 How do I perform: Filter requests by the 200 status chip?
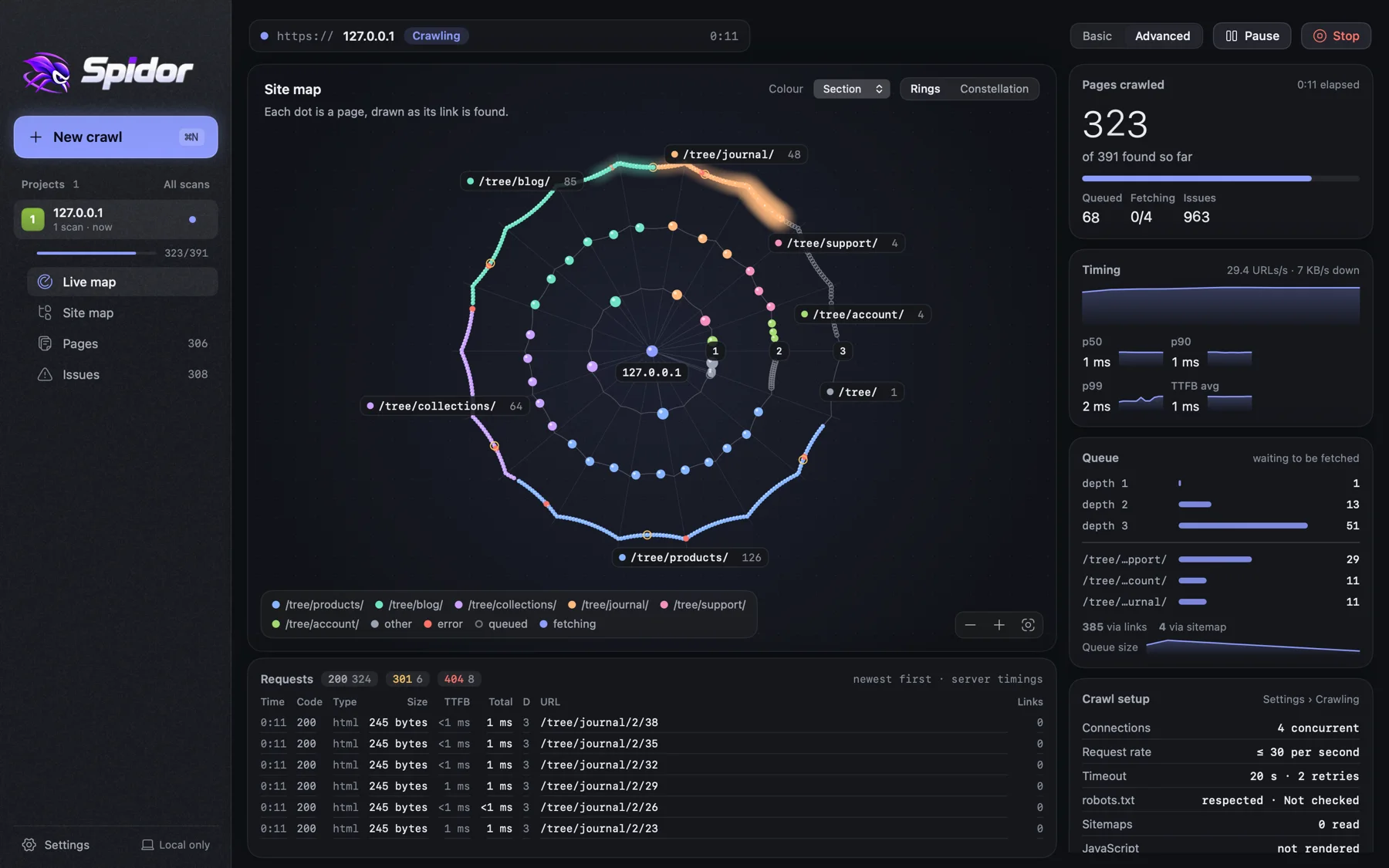(349, 679)
